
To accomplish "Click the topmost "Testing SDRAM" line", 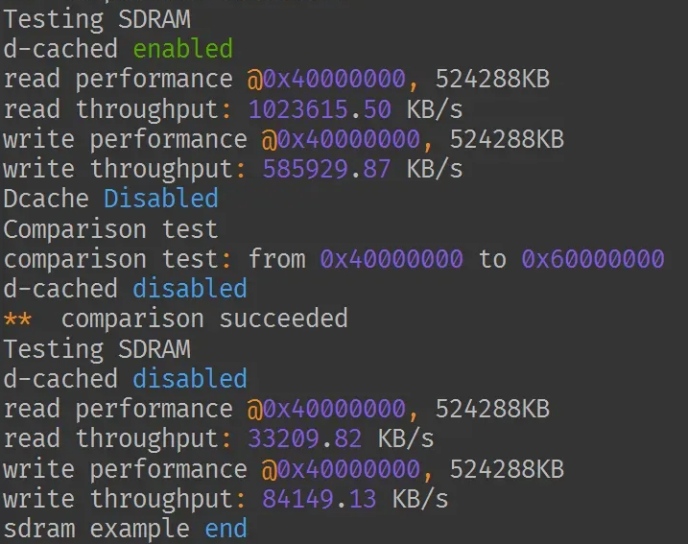I will click(x=96, y=19).
